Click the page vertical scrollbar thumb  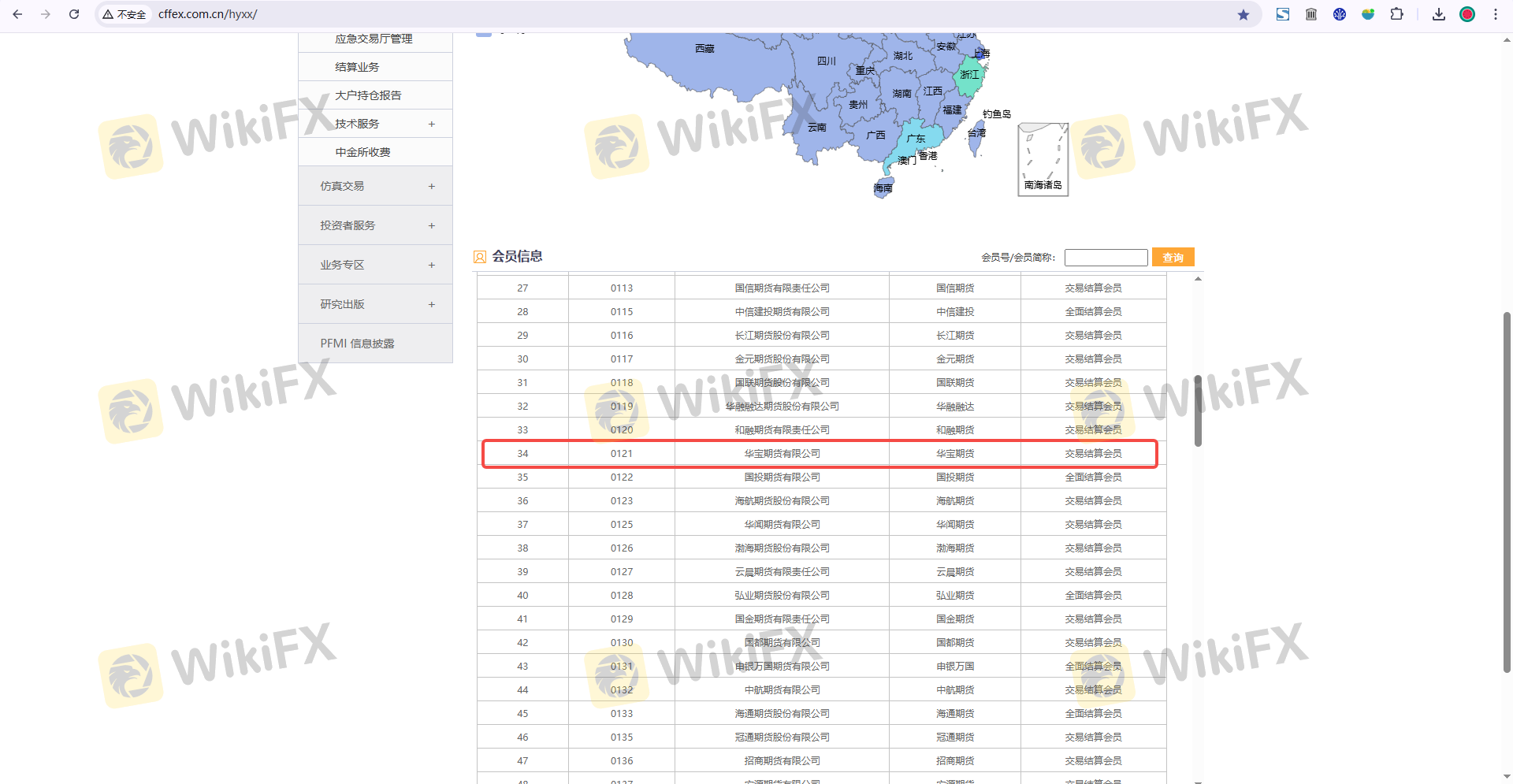click(x=1507, y=492)
